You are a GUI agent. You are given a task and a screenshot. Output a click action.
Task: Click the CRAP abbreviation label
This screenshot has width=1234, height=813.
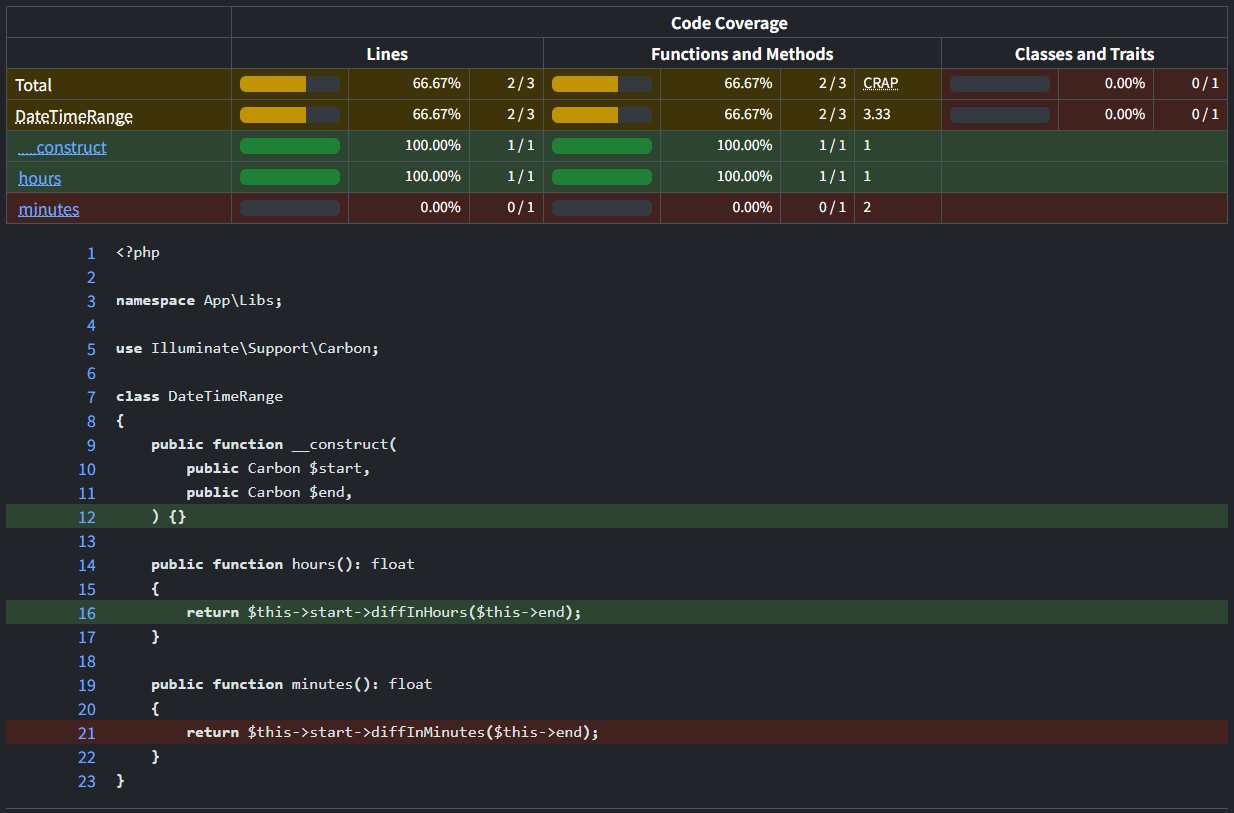(x=881, y=84)
